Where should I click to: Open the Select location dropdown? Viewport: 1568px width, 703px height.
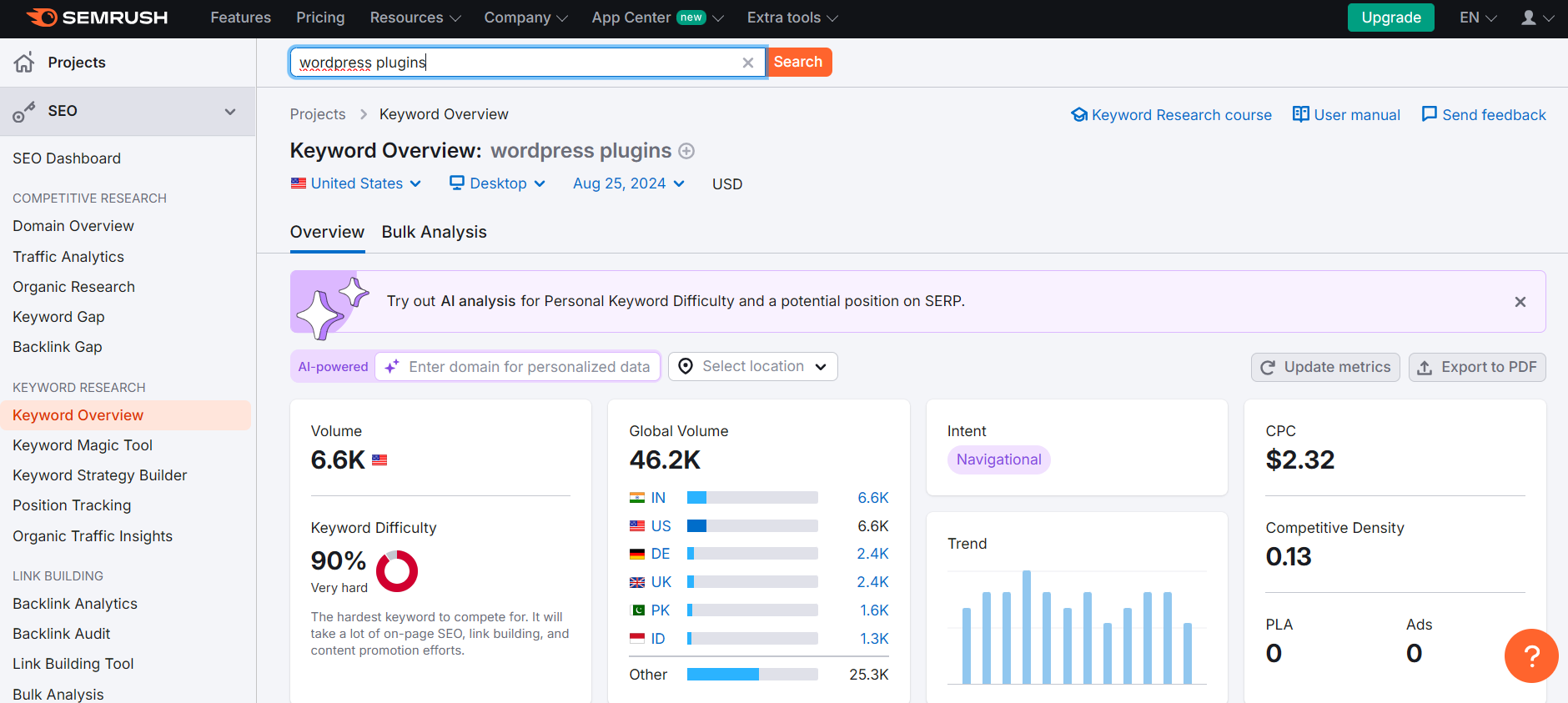pyautogui.click(x=753, y=366)
